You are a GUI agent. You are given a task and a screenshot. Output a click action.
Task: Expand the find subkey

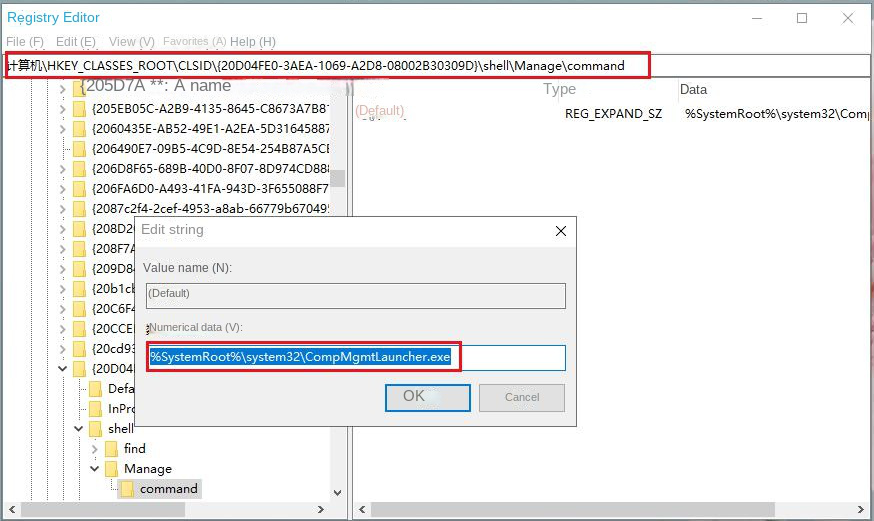(95, 449)
